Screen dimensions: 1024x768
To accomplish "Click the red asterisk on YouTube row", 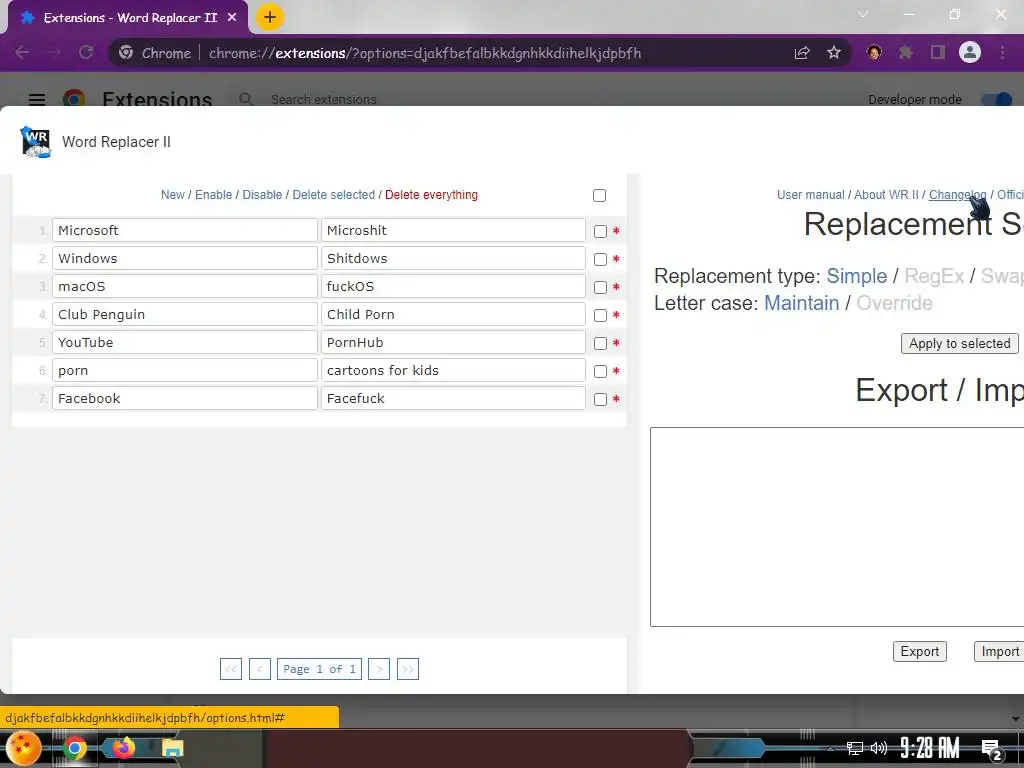I will click(616, 344).
